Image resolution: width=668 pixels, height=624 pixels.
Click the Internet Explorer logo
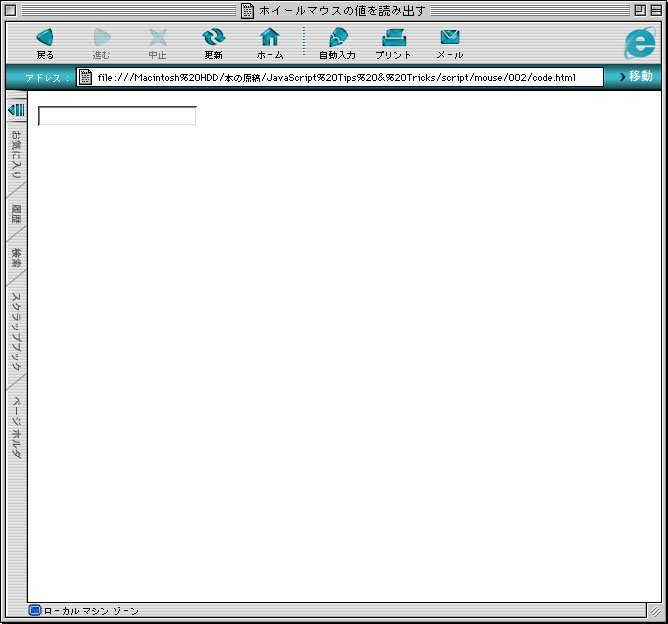(639, 43)
